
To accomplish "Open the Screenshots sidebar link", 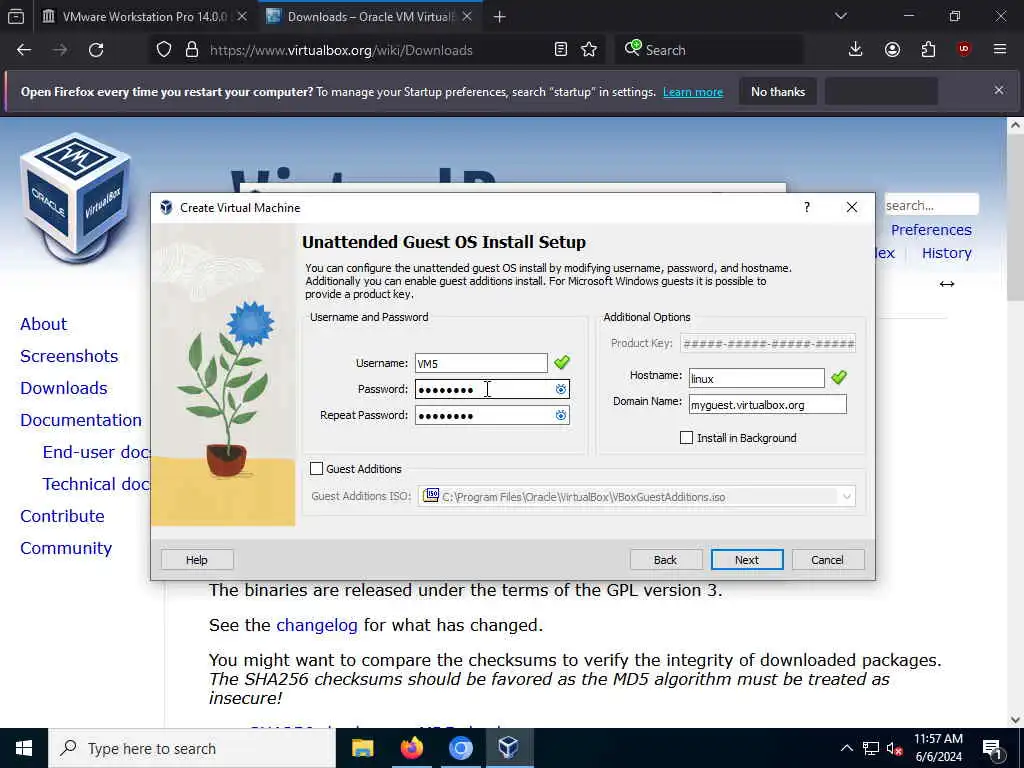I will coord(69,356).
